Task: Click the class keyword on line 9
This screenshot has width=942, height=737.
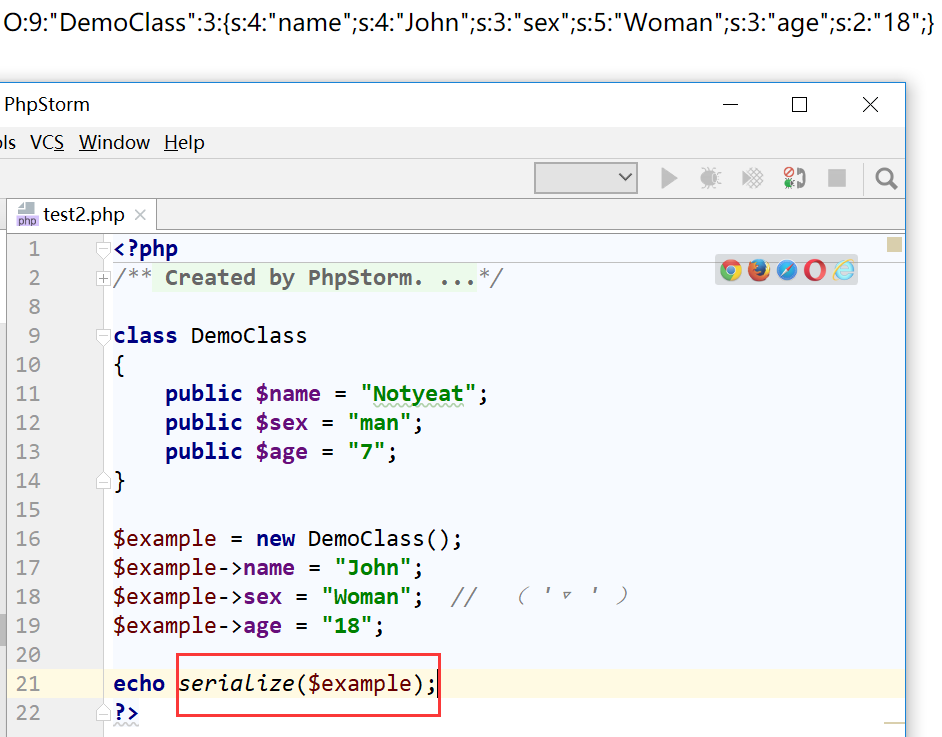Action: 145,335
